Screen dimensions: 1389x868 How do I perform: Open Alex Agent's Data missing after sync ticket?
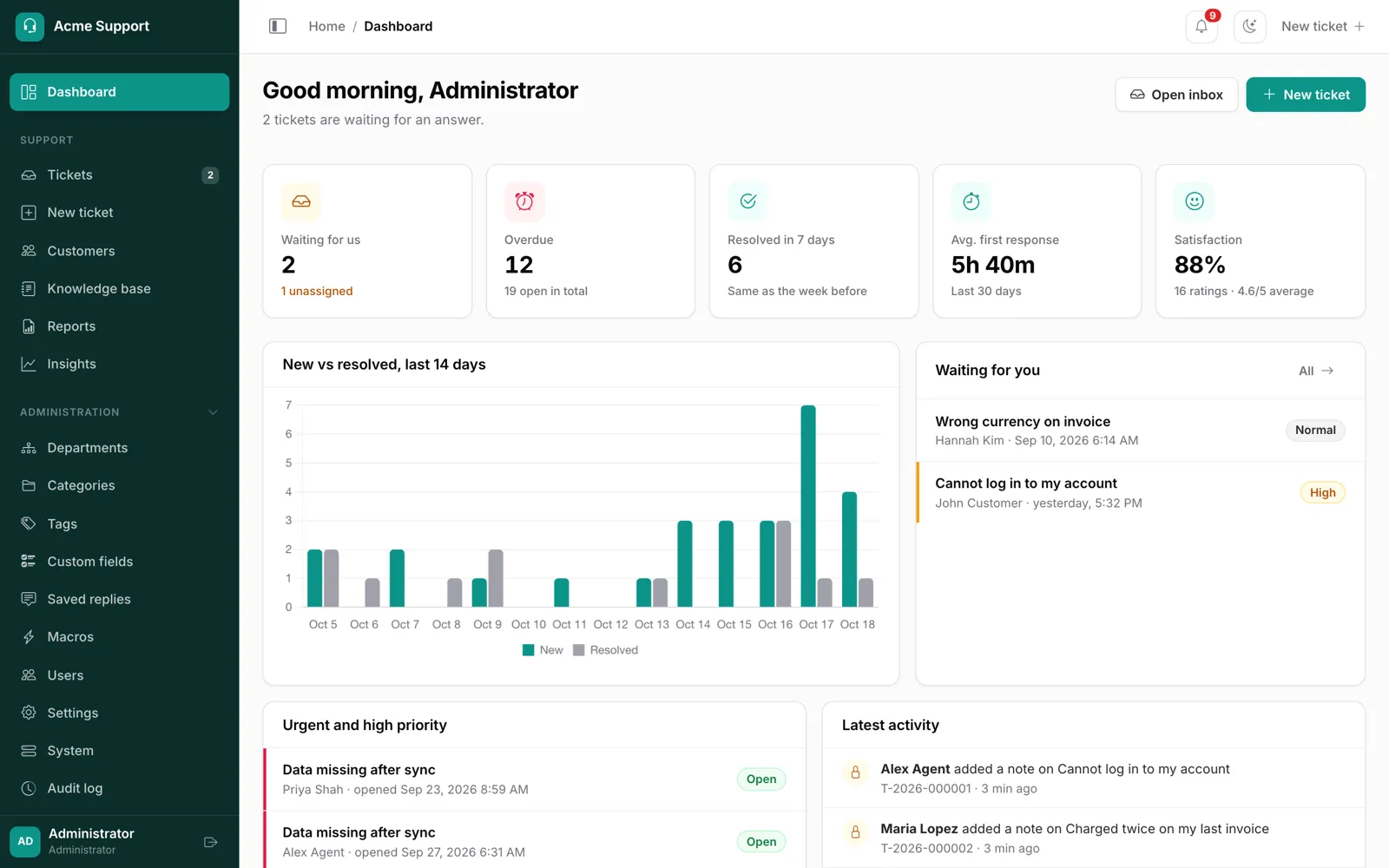point(534,841)
